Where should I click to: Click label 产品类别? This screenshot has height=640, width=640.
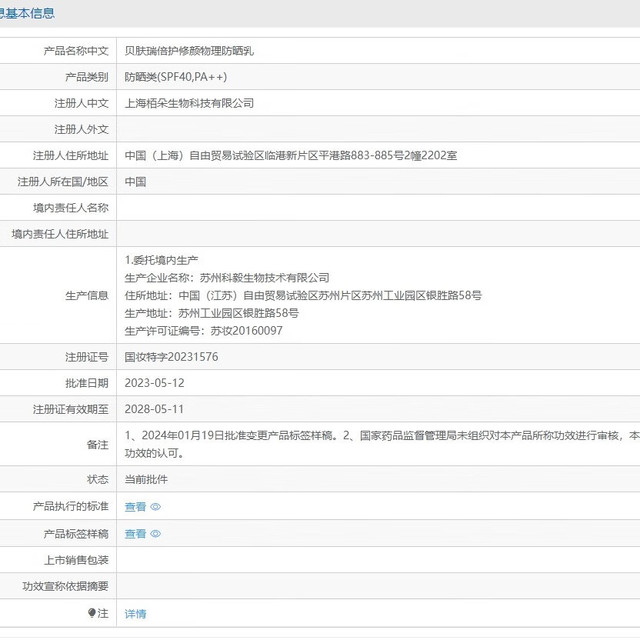point(87,77)
